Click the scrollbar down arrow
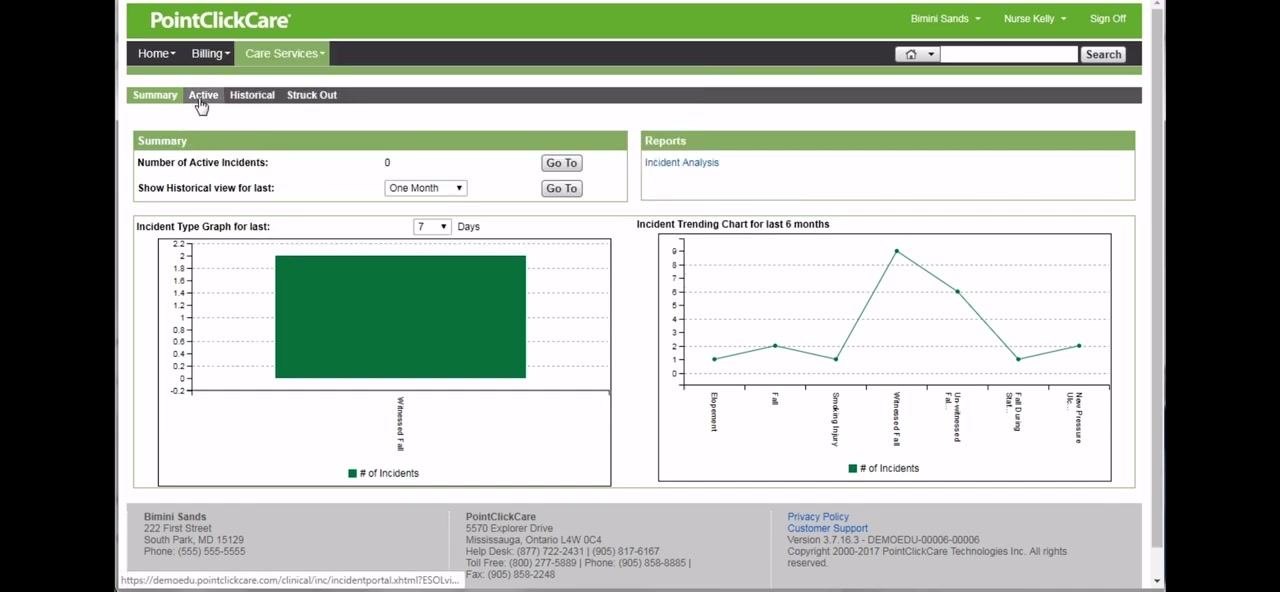Screen dimensions: 1280x592 click(1157, 581)
